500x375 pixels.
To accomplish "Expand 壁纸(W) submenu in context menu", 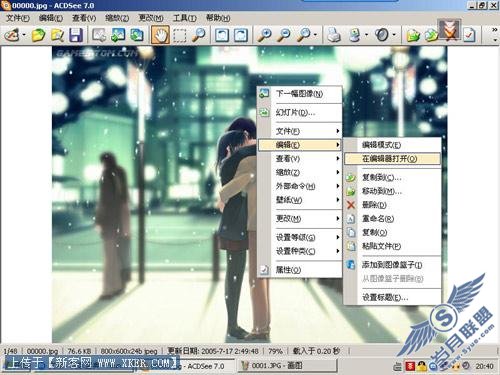I will pos(300,200).
